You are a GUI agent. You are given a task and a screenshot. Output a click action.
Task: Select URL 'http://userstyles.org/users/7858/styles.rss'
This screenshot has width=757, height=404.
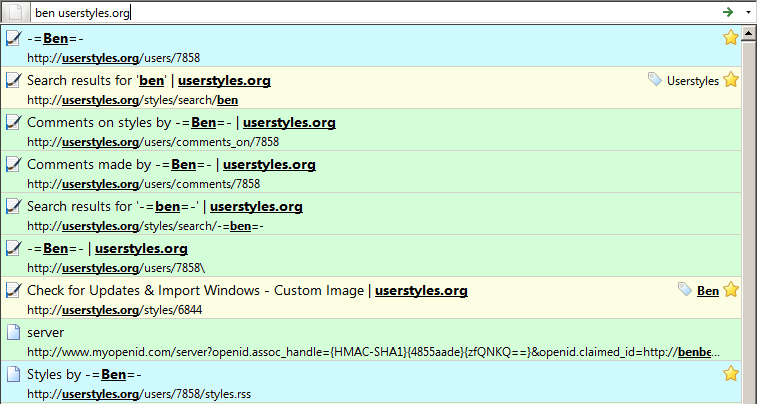click(x=139, y=394)
